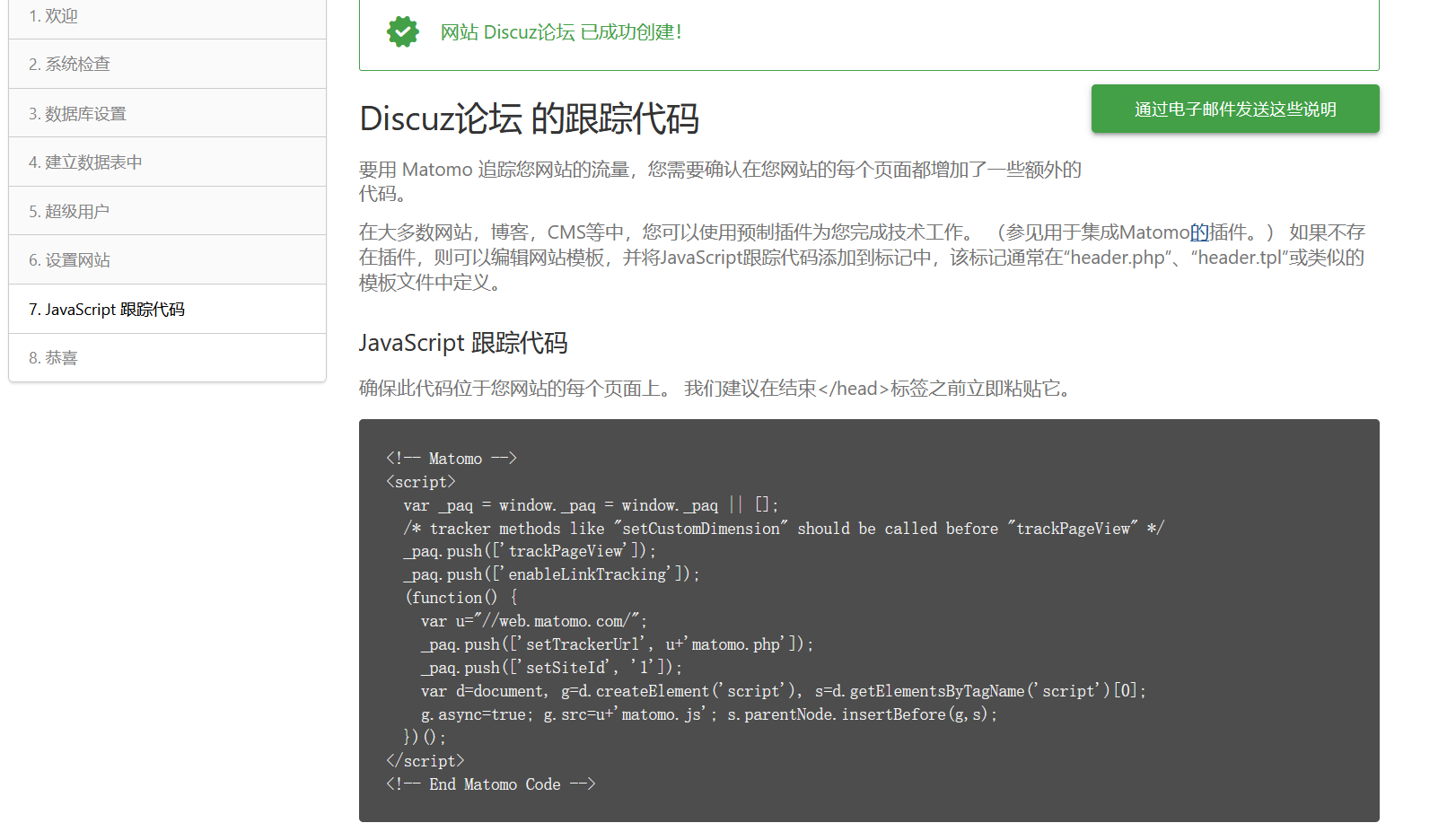Image resolution: width=1456 pixels, height=823 pixels.
Task: Click the 通过电子邮件发送这些说明 button
Action: tap(1235, 109)
